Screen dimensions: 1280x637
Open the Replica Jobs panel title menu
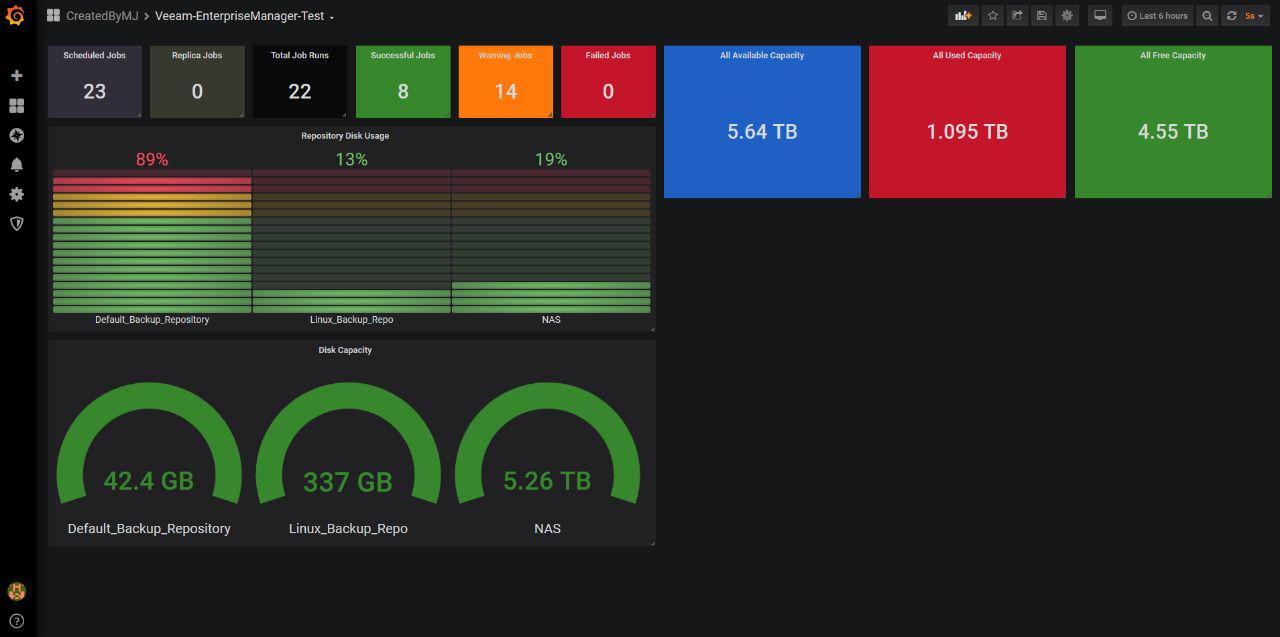click(x=197, y=55)
